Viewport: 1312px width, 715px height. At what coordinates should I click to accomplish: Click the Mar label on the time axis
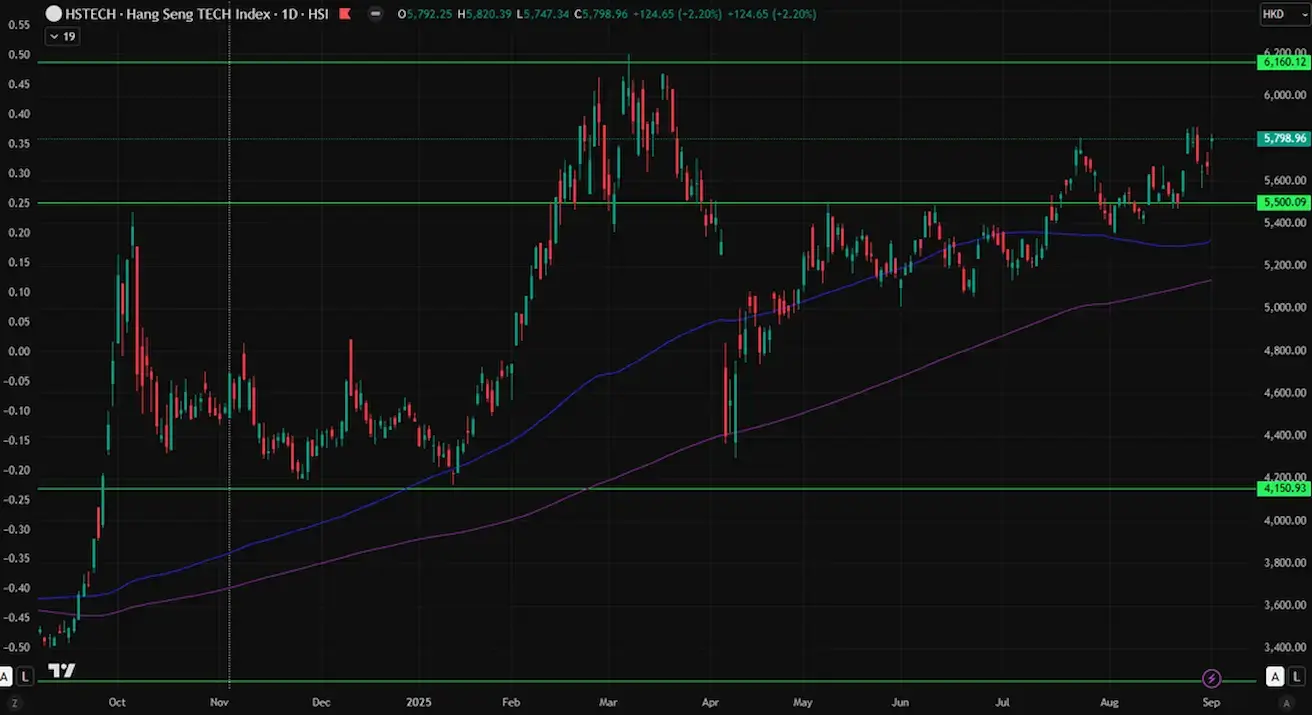[x=610, y=702]
